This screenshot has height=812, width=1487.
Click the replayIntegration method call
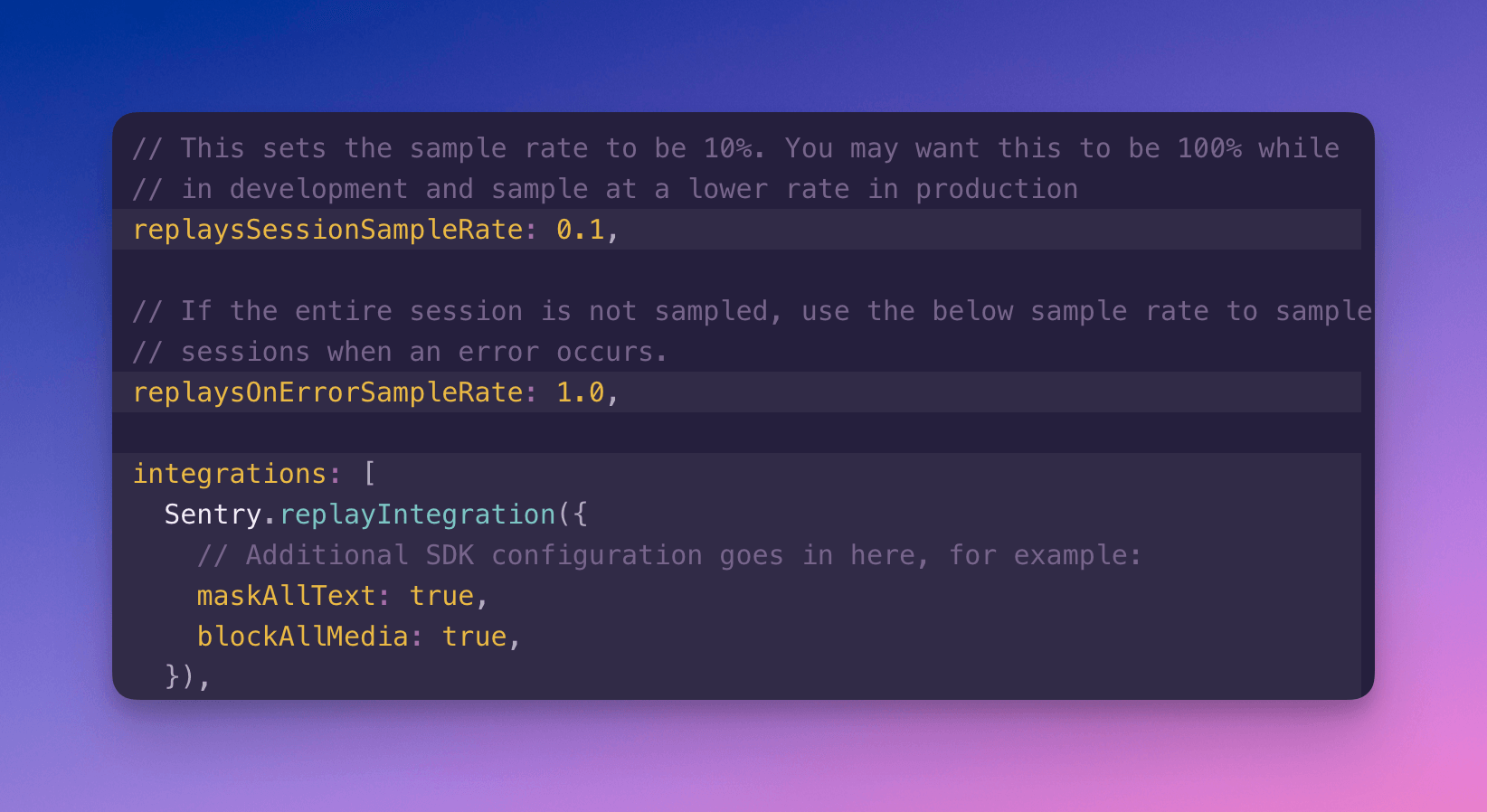[x=417, y=515]
